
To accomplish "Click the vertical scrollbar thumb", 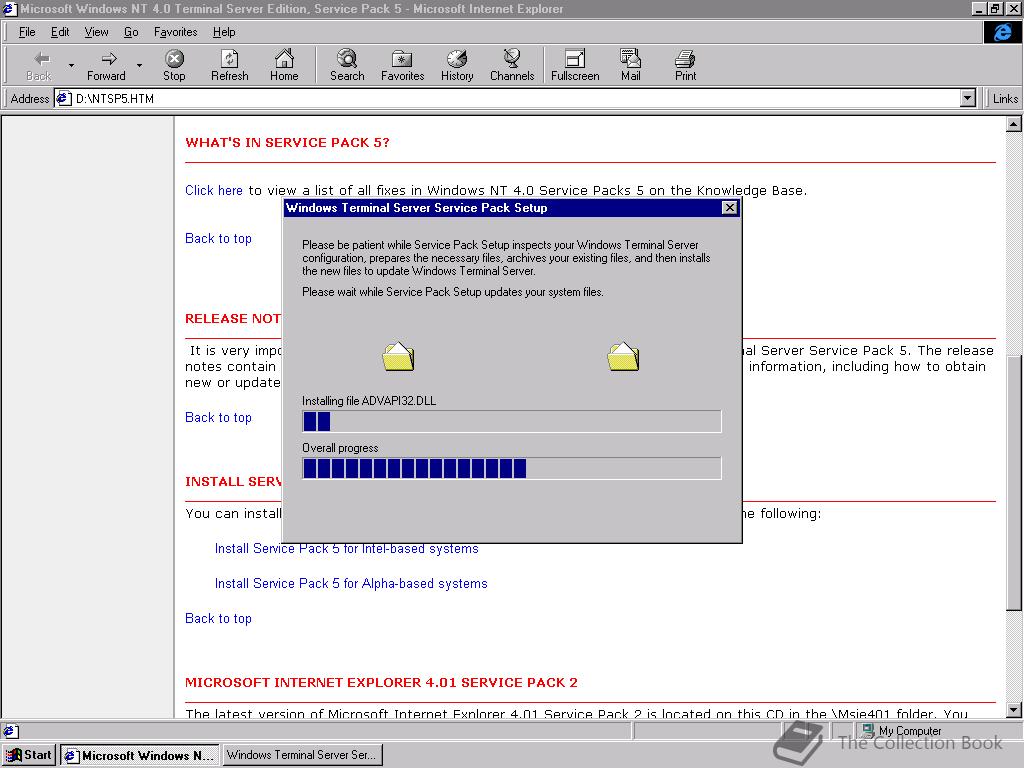I will coord(1014,483).
